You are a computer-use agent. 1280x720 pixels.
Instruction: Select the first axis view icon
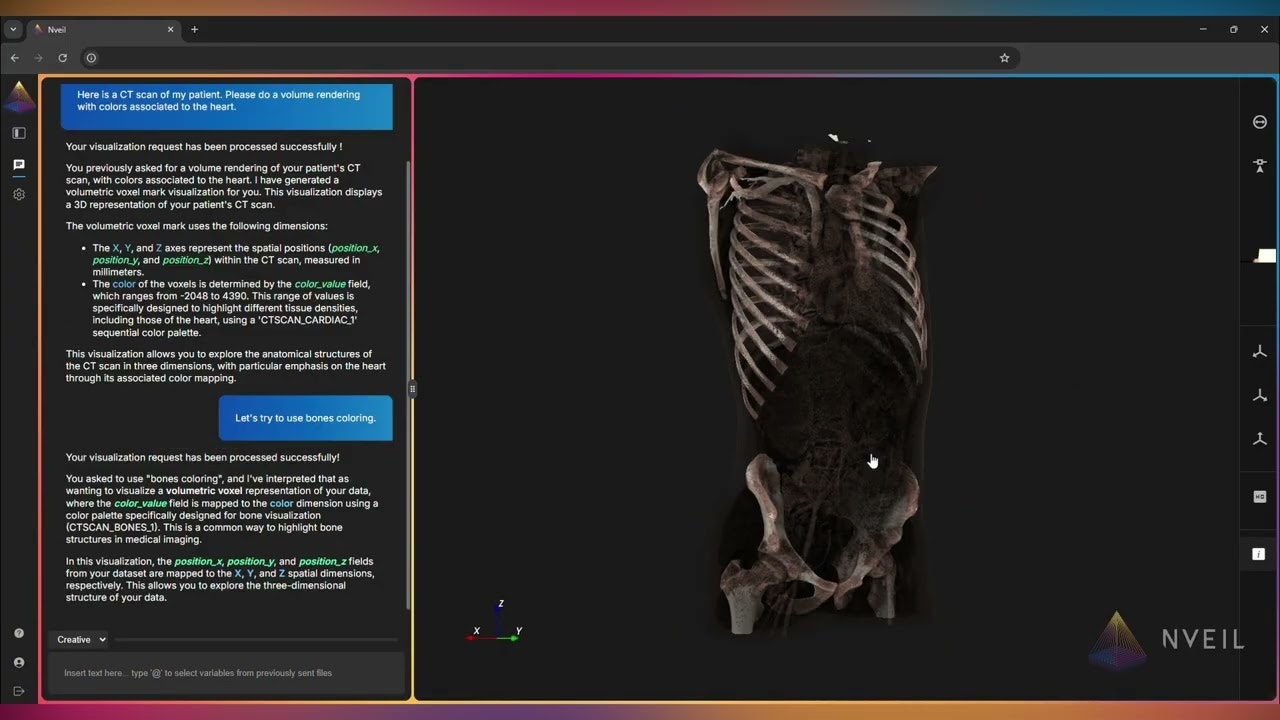coord(1259,352)
